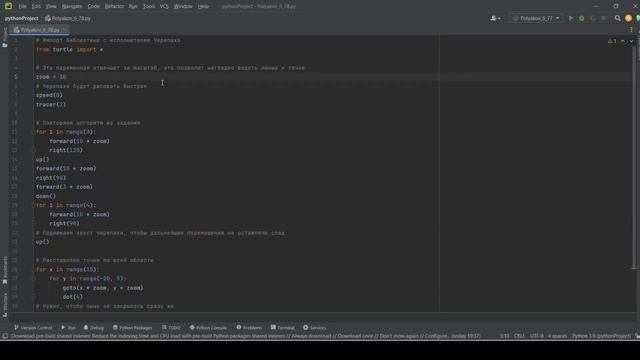
Task: Click the shared indexes notification in status bar
Action: (246, 336)
